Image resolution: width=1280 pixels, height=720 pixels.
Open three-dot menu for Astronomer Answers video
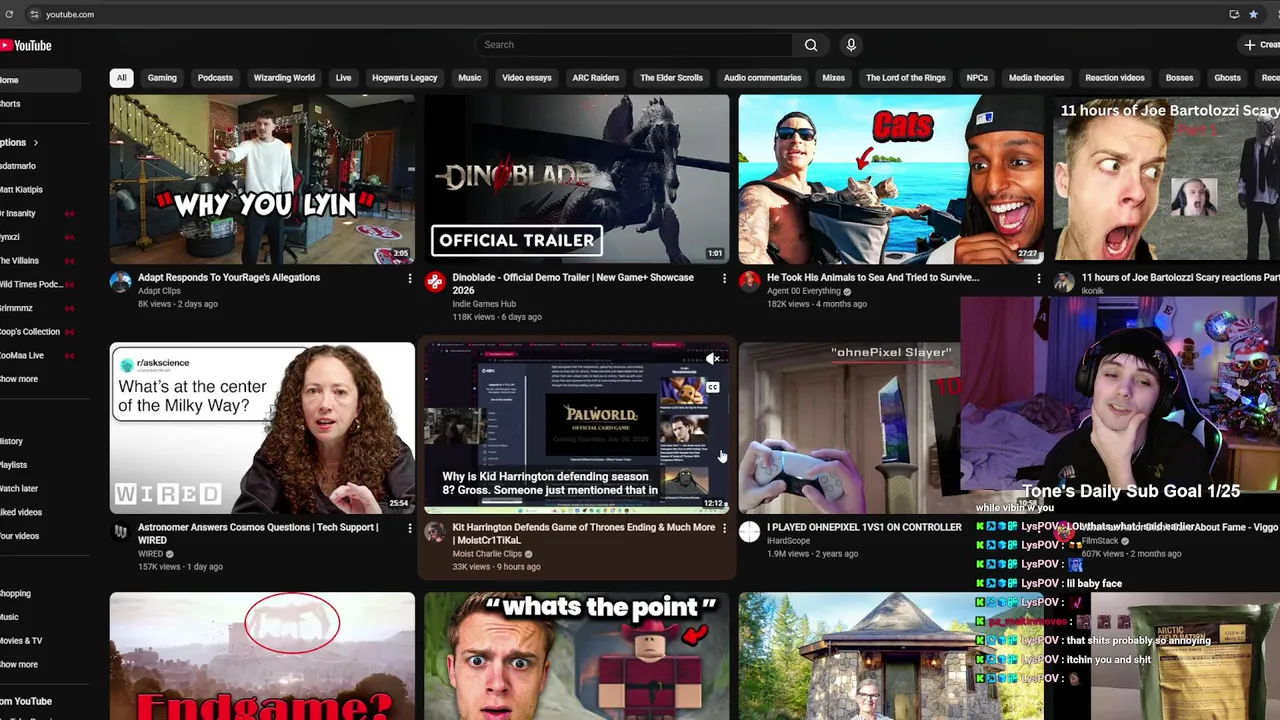pos(409,528)
